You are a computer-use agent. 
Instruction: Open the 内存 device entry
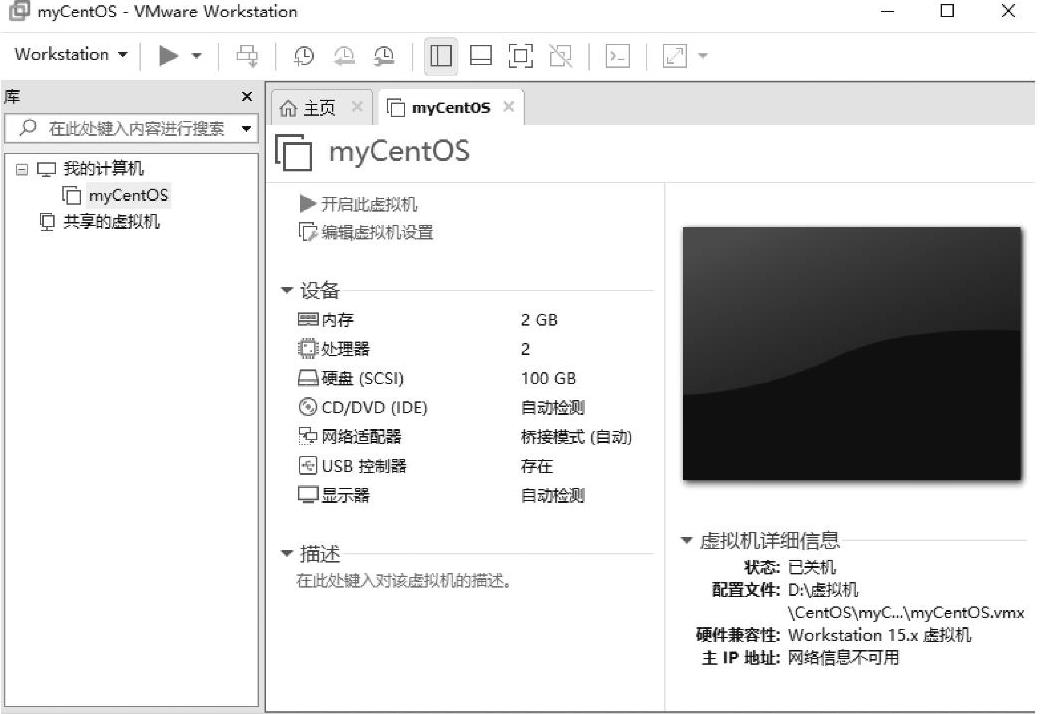(x=338, y=320)
